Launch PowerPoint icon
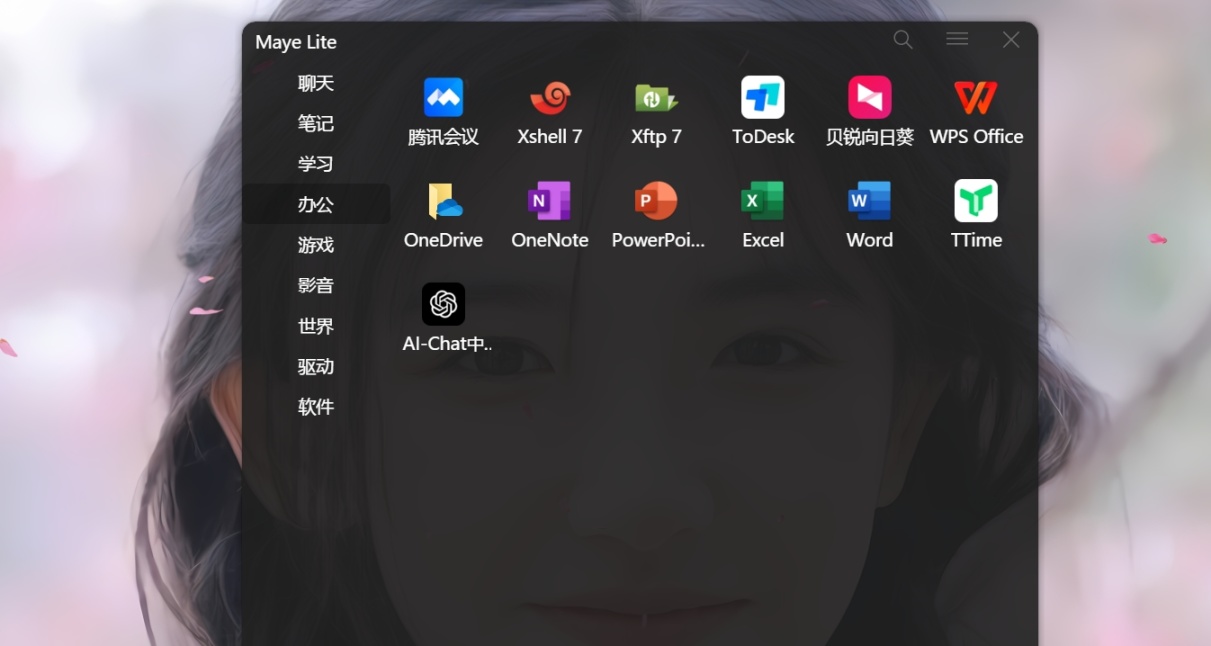 [x=656, y=201]
